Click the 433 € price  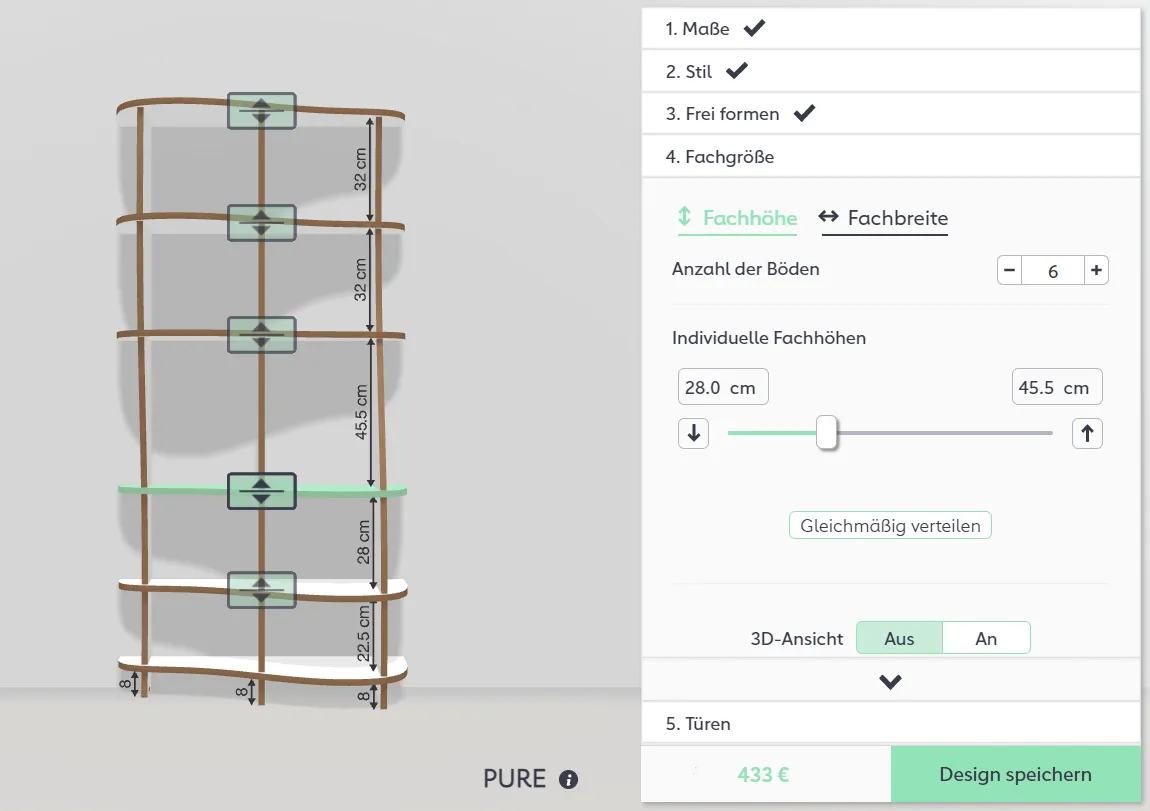click(x=763, y=775)
